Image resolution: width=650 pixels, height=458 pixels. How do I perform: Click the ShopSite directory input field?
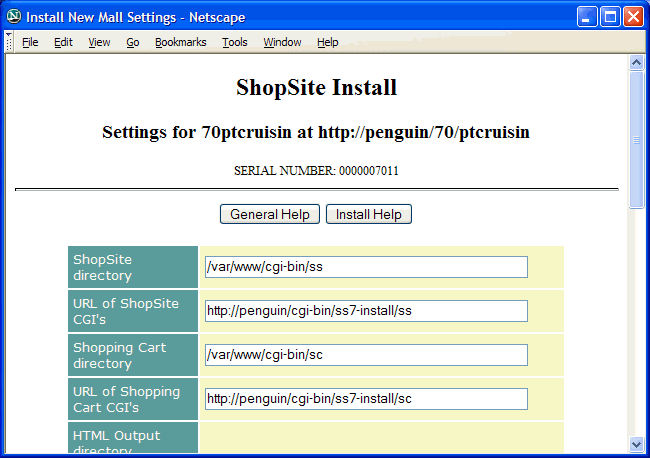[x=365, y=267]
